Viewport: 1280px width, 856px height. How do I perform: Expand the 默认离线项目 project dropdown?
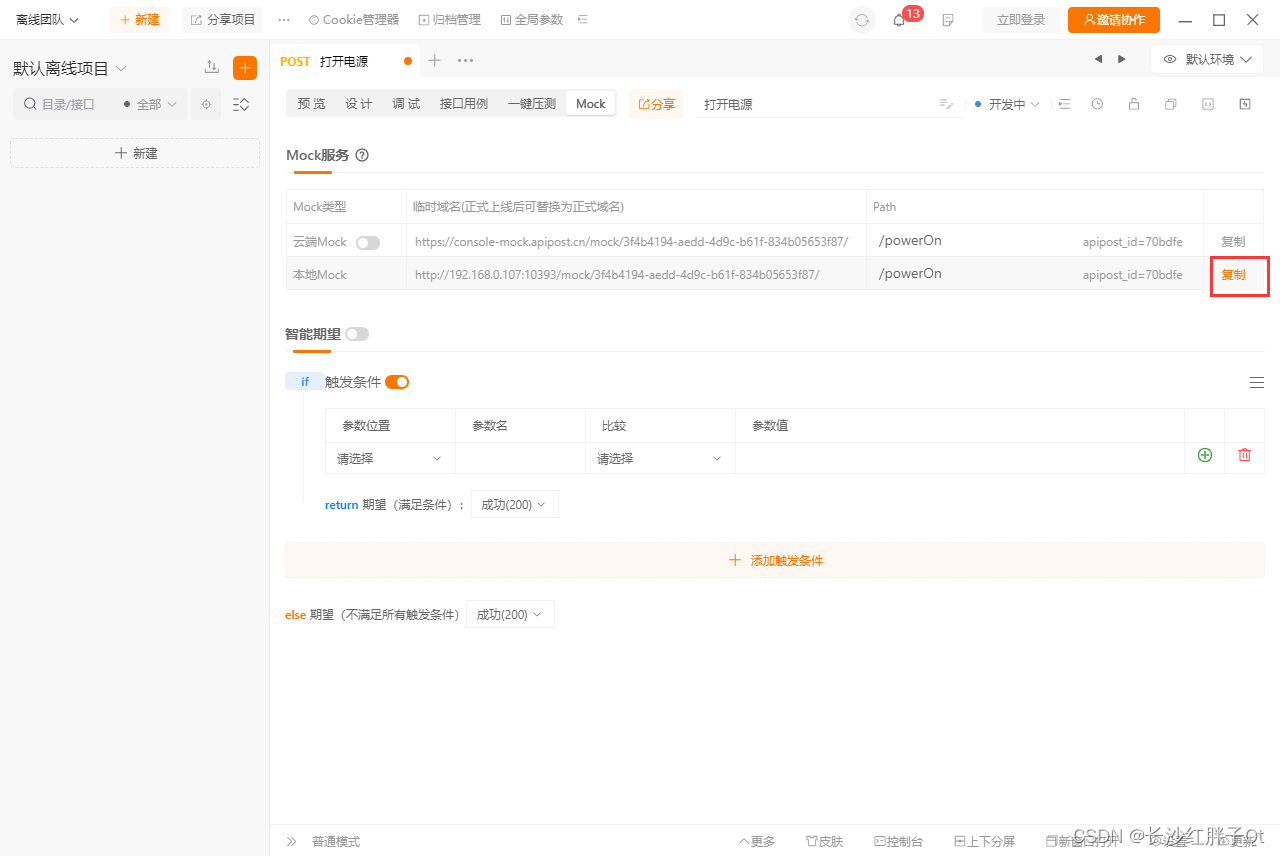pyautogui.click(x=70, y=68)
